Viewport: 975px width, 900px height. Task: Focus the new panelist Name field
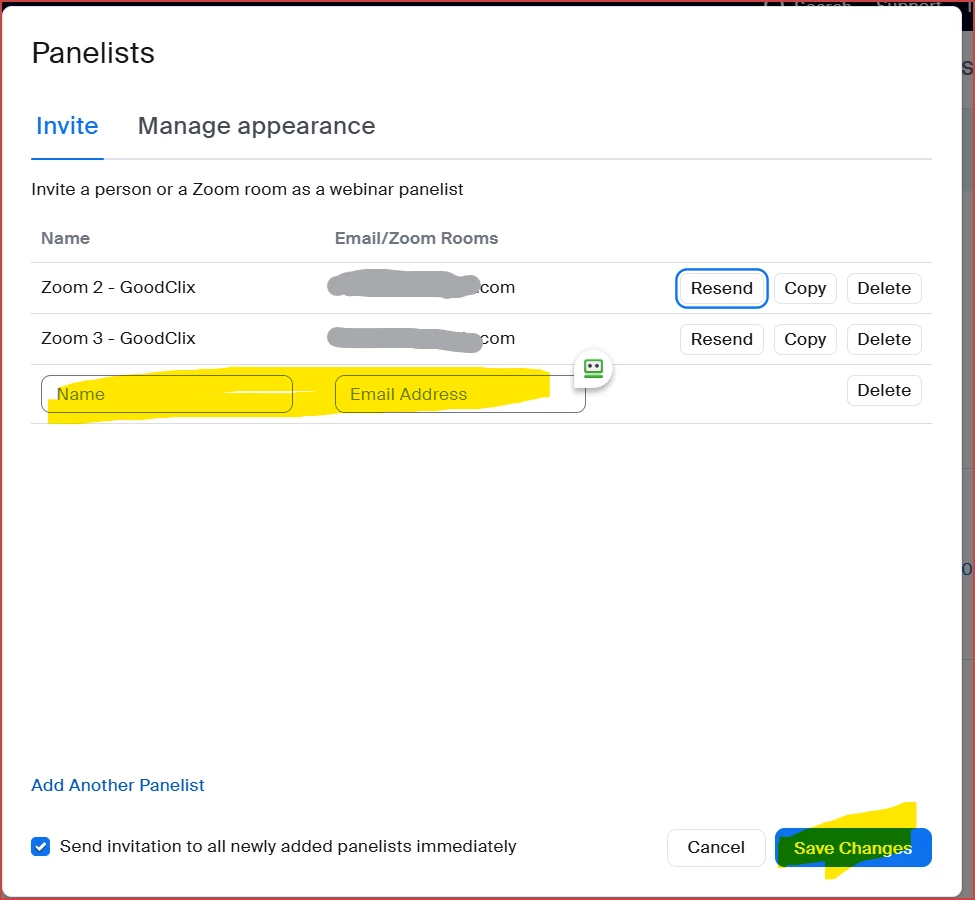click(x=167, y=394)
